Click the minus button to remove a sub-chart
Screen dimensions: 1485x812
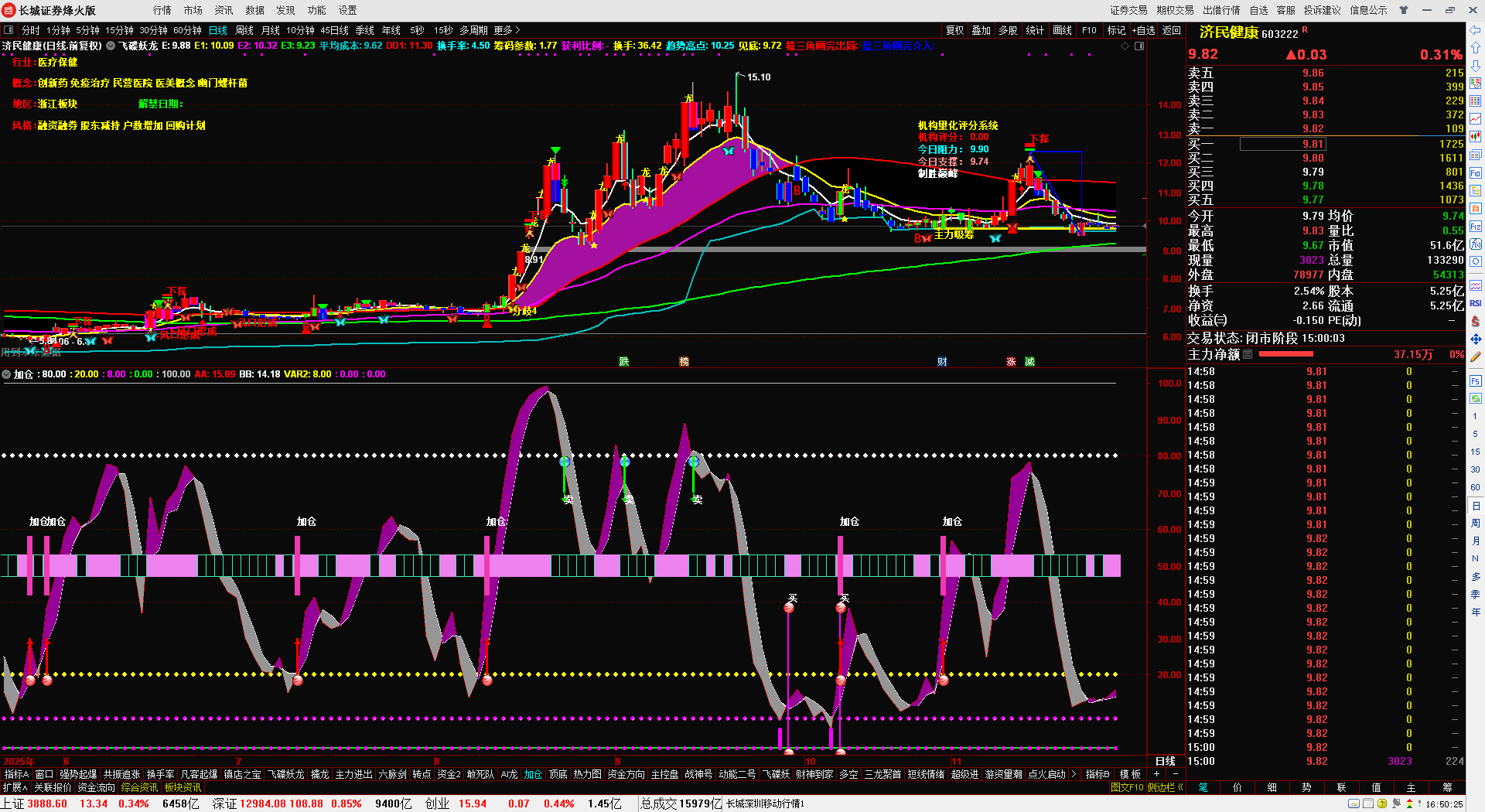coord(1176,774)
